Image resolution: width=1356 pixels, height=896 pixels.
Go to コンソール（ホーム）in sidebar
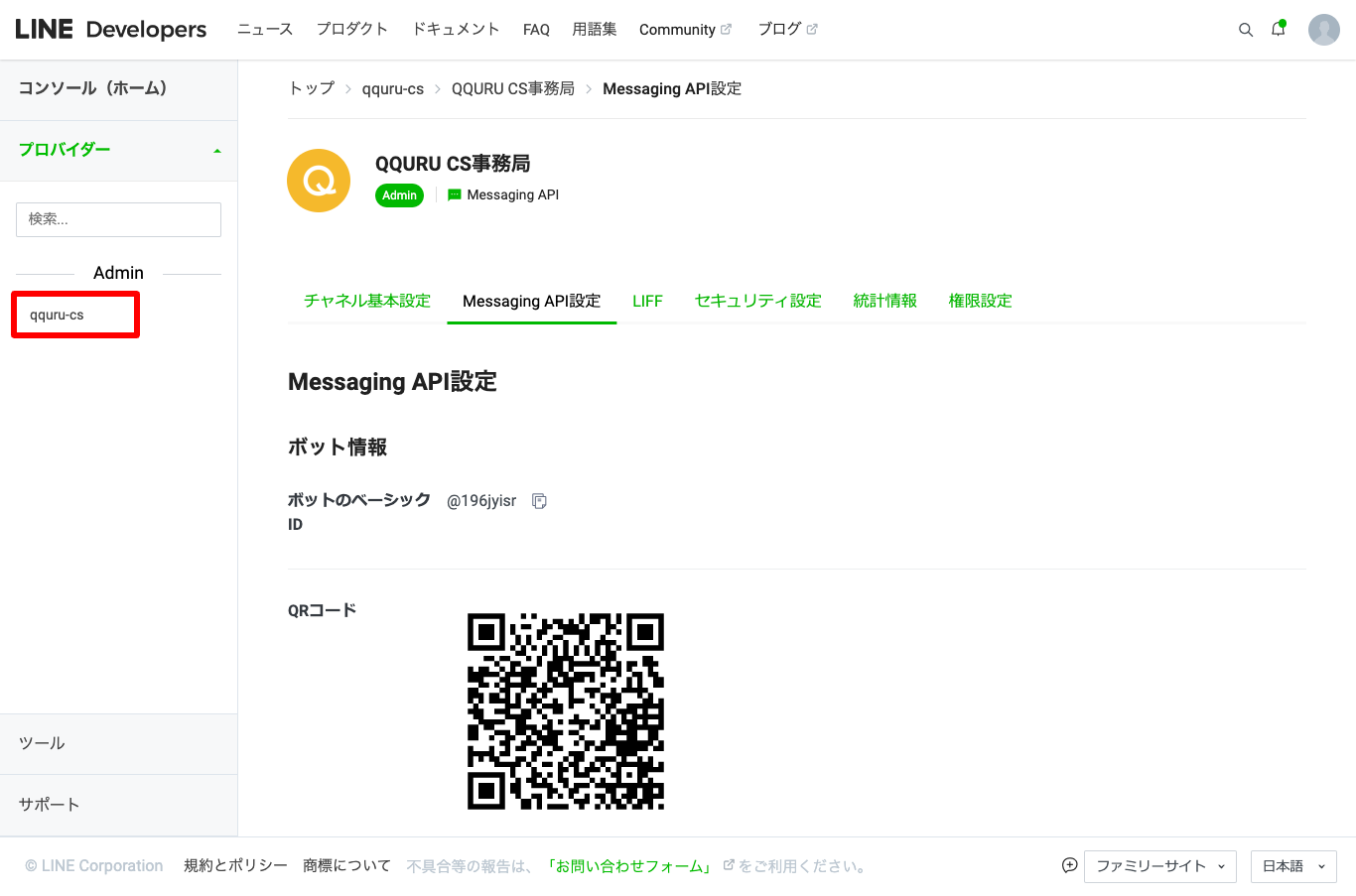click(93, 88)
